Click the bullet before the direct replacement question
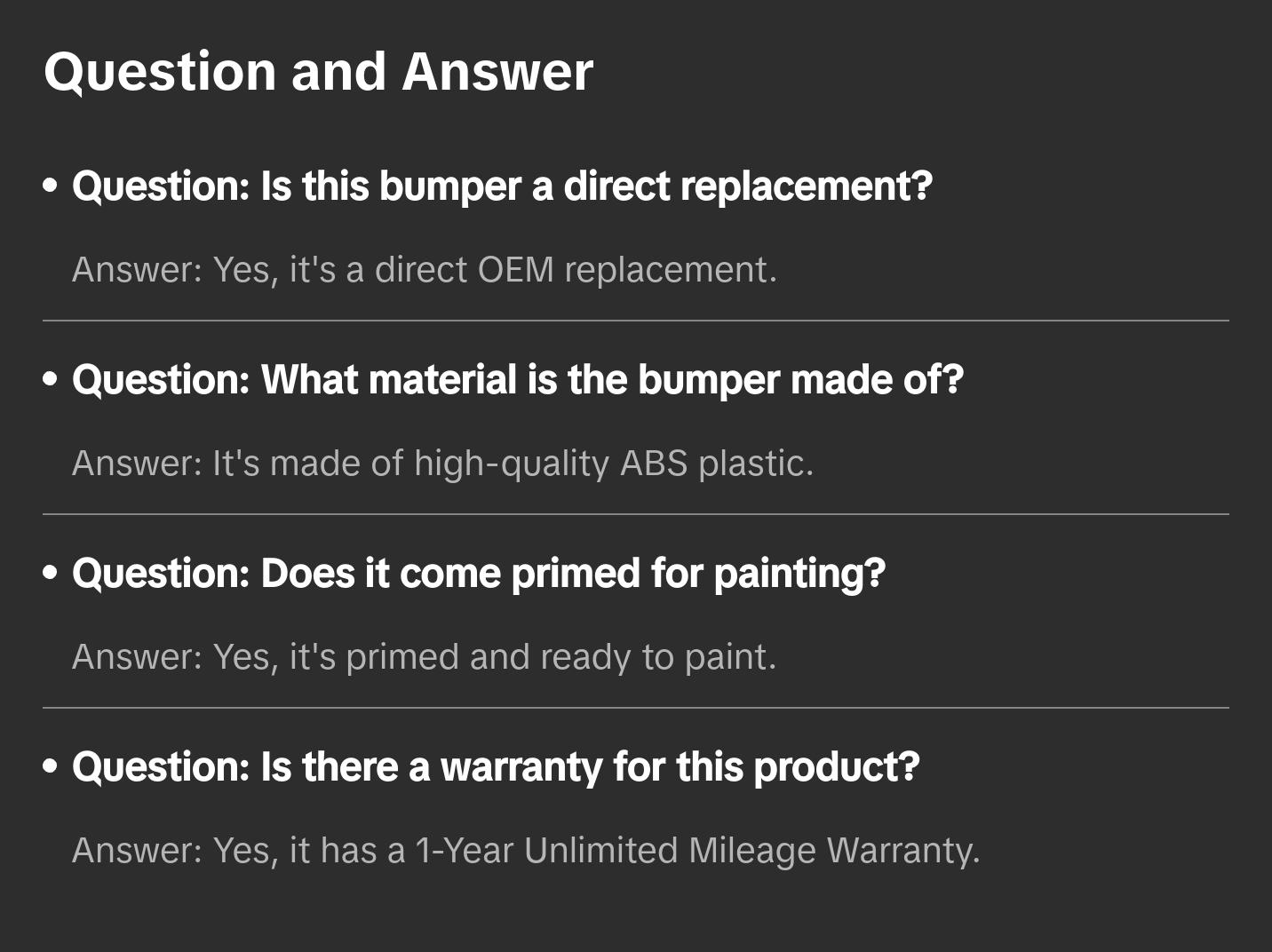The height and width of the screenshot is (952, 1272). coord(51,186)
